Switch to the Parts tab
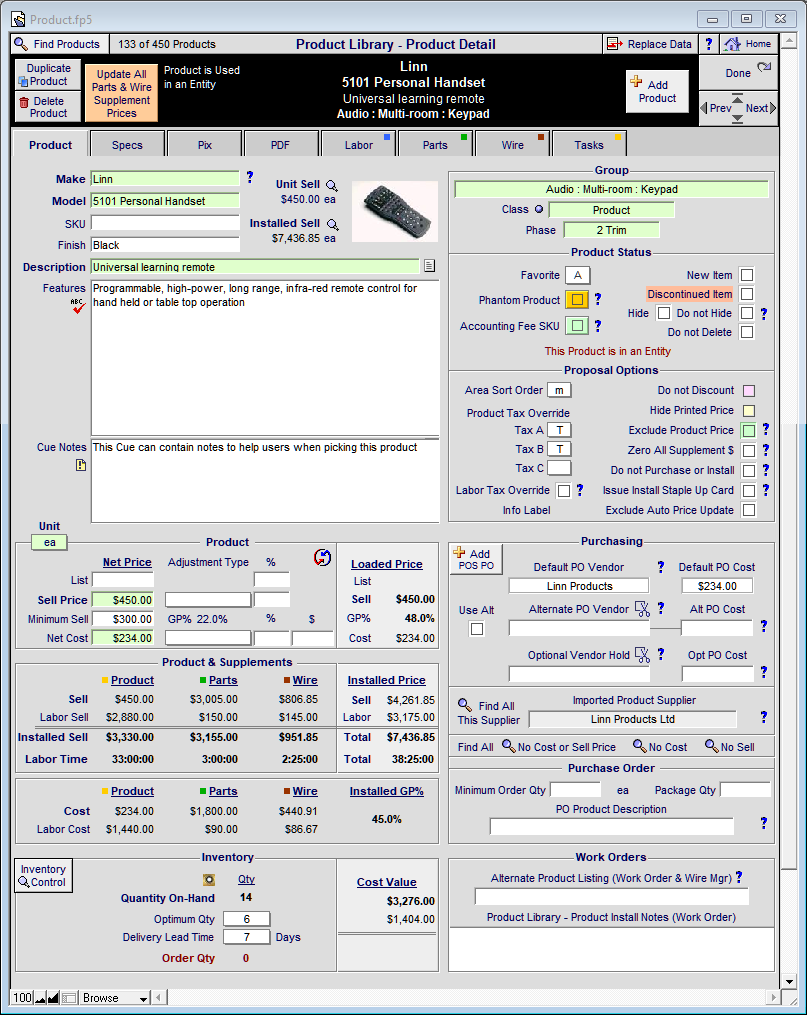 coord(435,145)
